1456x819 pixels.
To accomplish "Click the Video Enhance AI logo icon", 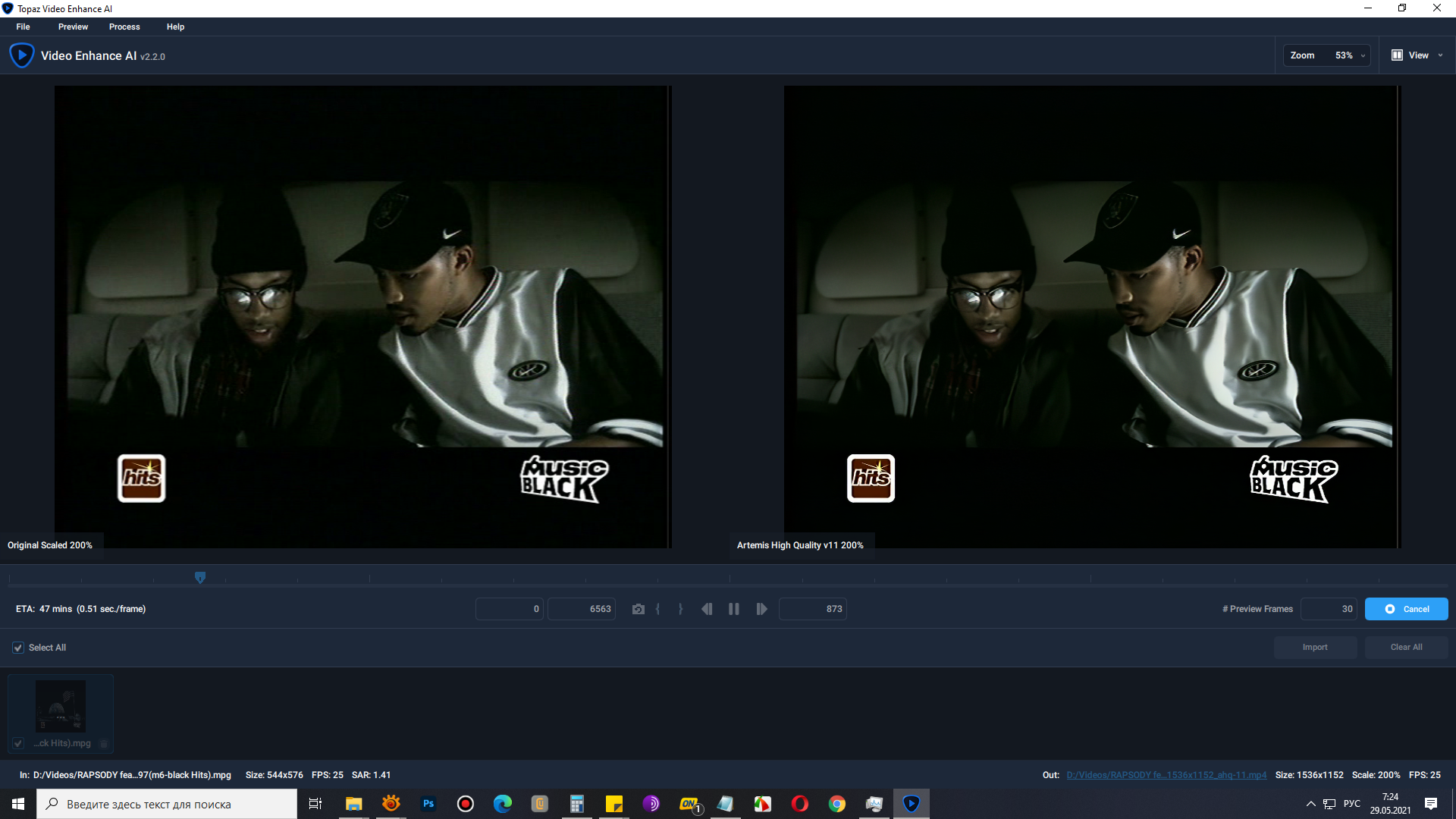I will [x=21, y=55].
